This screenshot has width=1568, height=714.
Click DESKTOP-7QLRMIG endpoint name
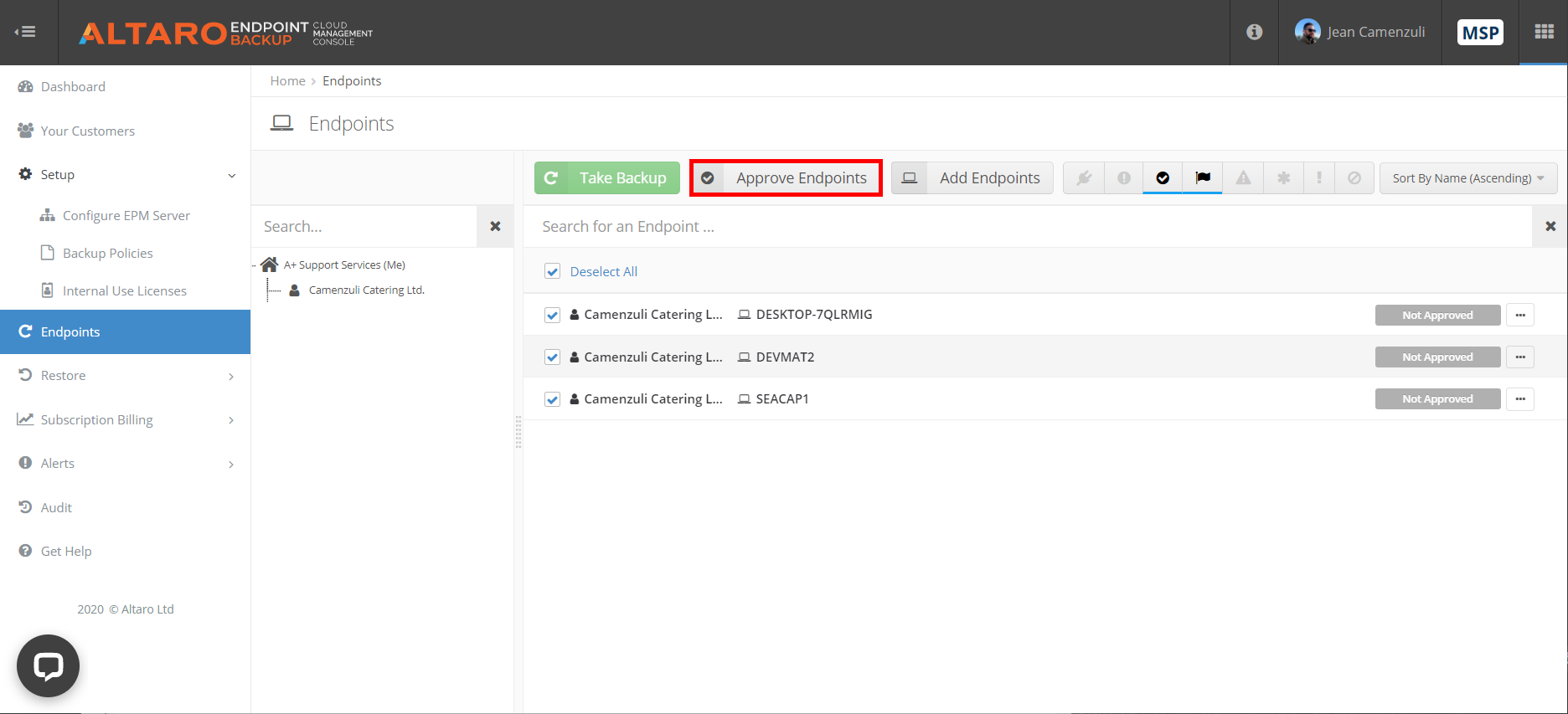point(813,314)
